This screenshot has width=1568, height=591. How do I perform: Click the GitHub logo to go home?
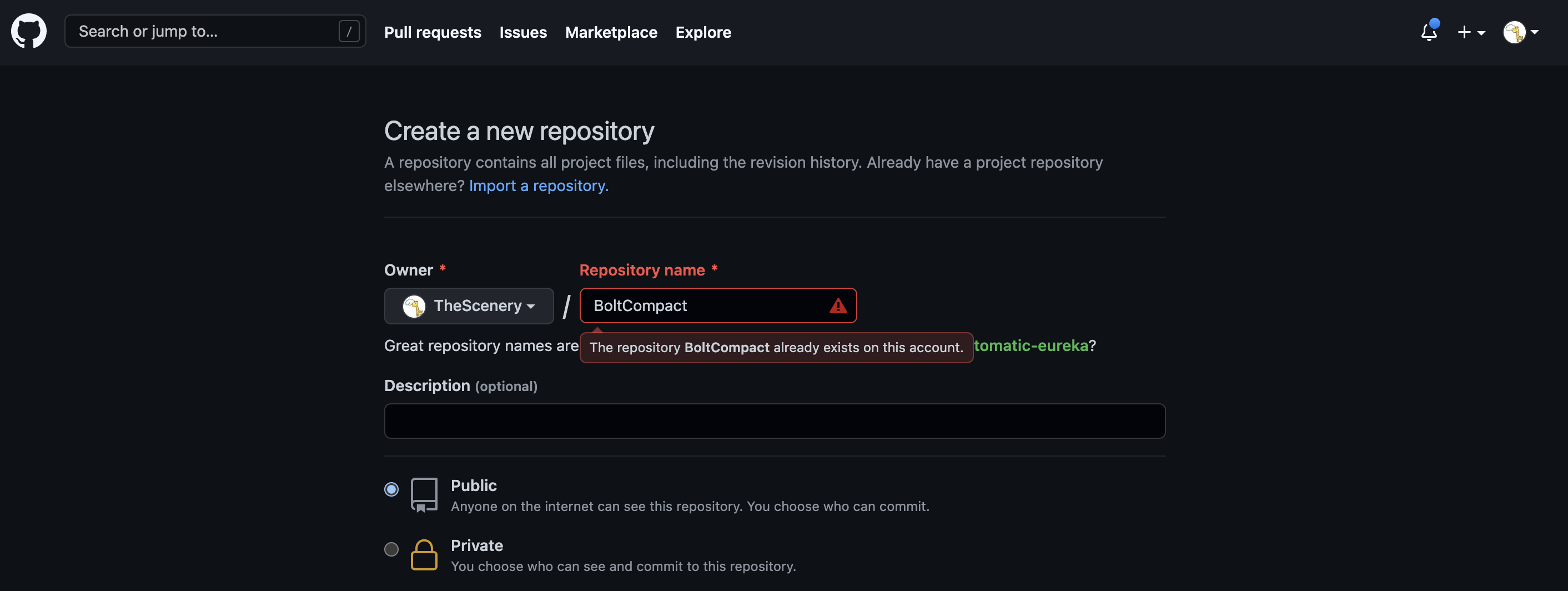click(29, 31)
